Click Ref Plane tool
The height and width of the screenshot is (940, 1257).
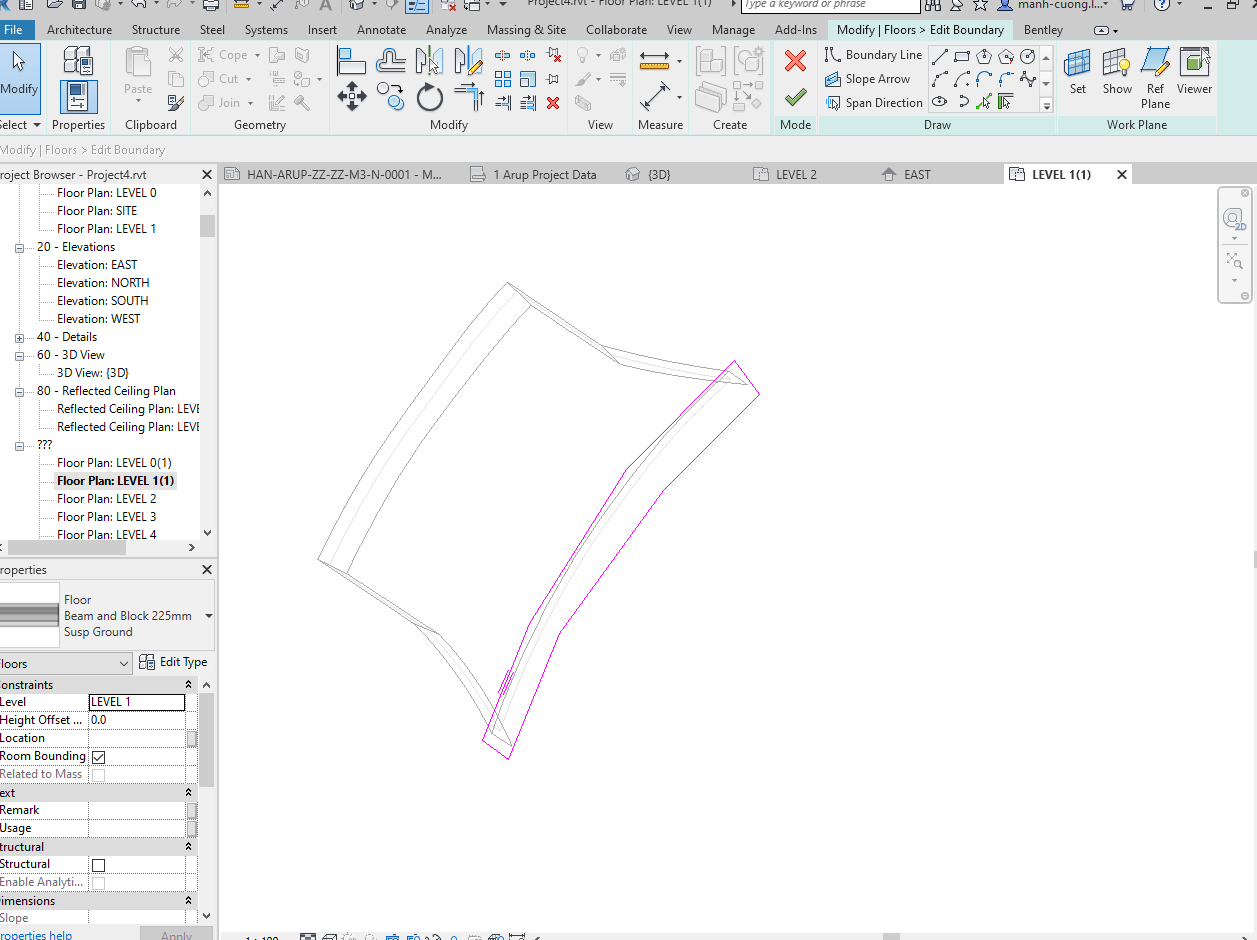pyautogui.click(x=1155, y=79)
